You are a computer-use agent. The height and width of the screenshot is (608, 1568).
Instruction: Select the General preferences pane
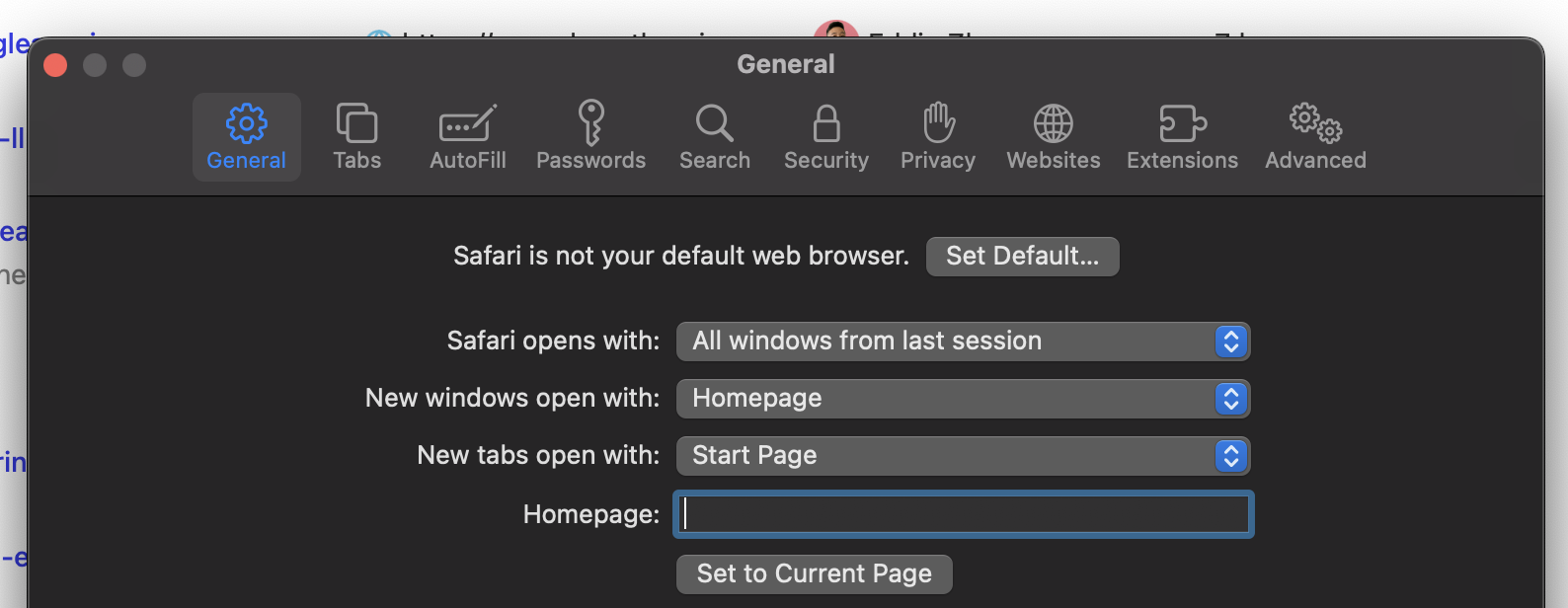[x=246, y=136]
